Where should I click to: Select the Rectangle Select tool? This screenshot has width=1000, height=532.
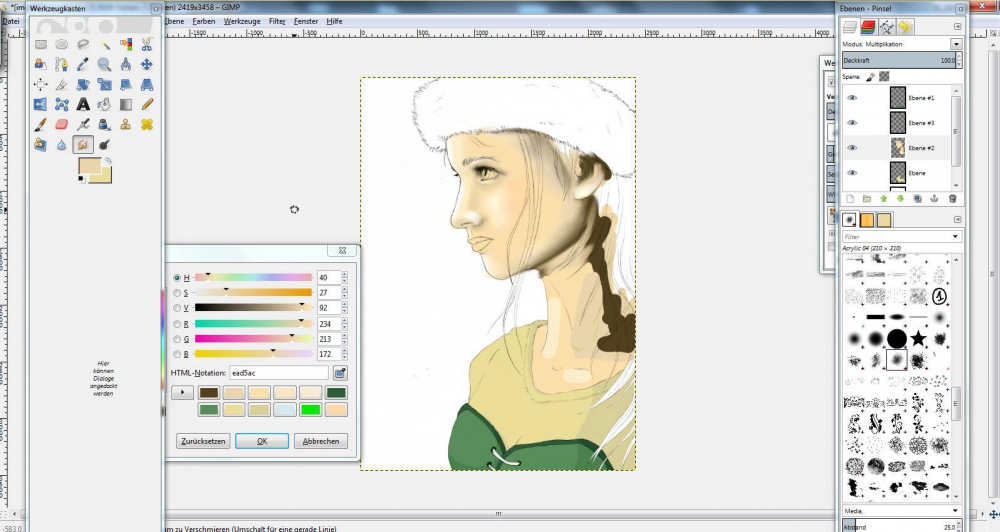[41, 45]
